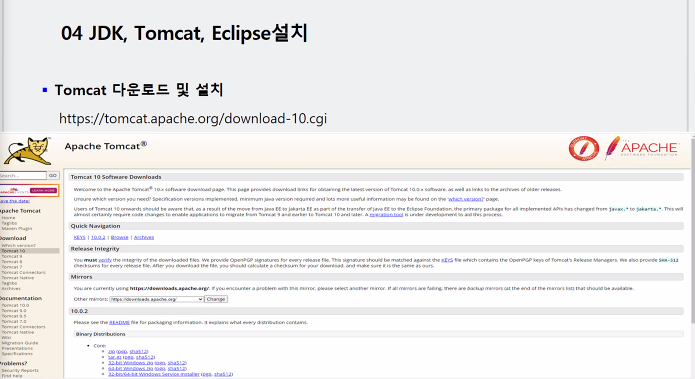Open the verify link under Release Integrity
The height and width of the screenshot is (379, 695).
pyautogui.click(x=105, y=260)
